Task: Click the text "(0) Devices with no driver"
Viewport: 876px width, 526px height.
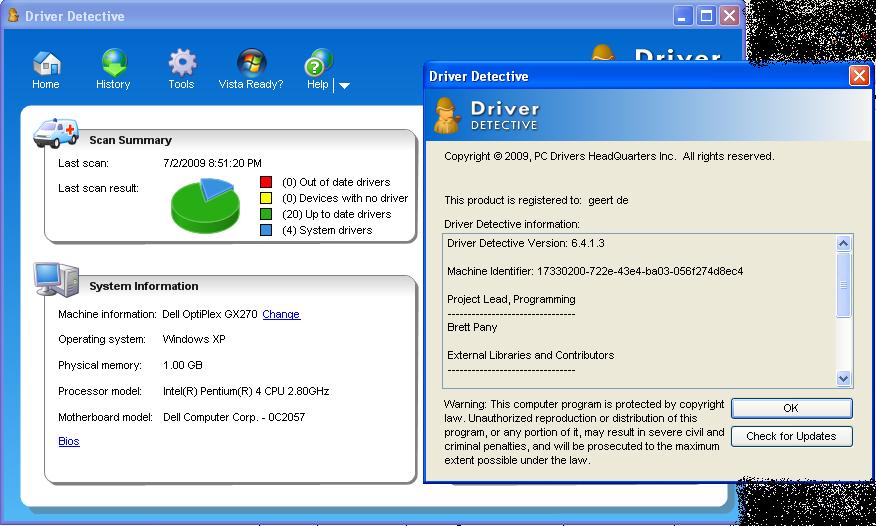Action: click(x=345, y=198)
